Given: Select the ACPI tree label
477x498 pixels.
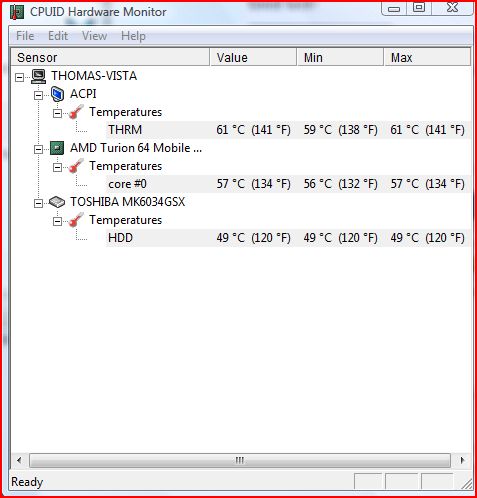Looking at the screenshot, I should click(83, 94).
